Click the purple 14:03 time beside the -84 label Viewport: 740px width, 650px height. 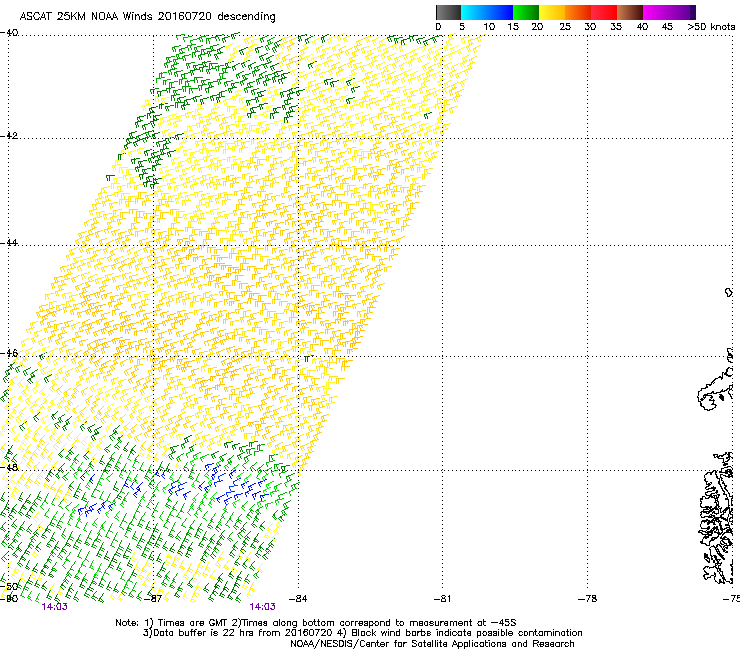click(262, 607)
